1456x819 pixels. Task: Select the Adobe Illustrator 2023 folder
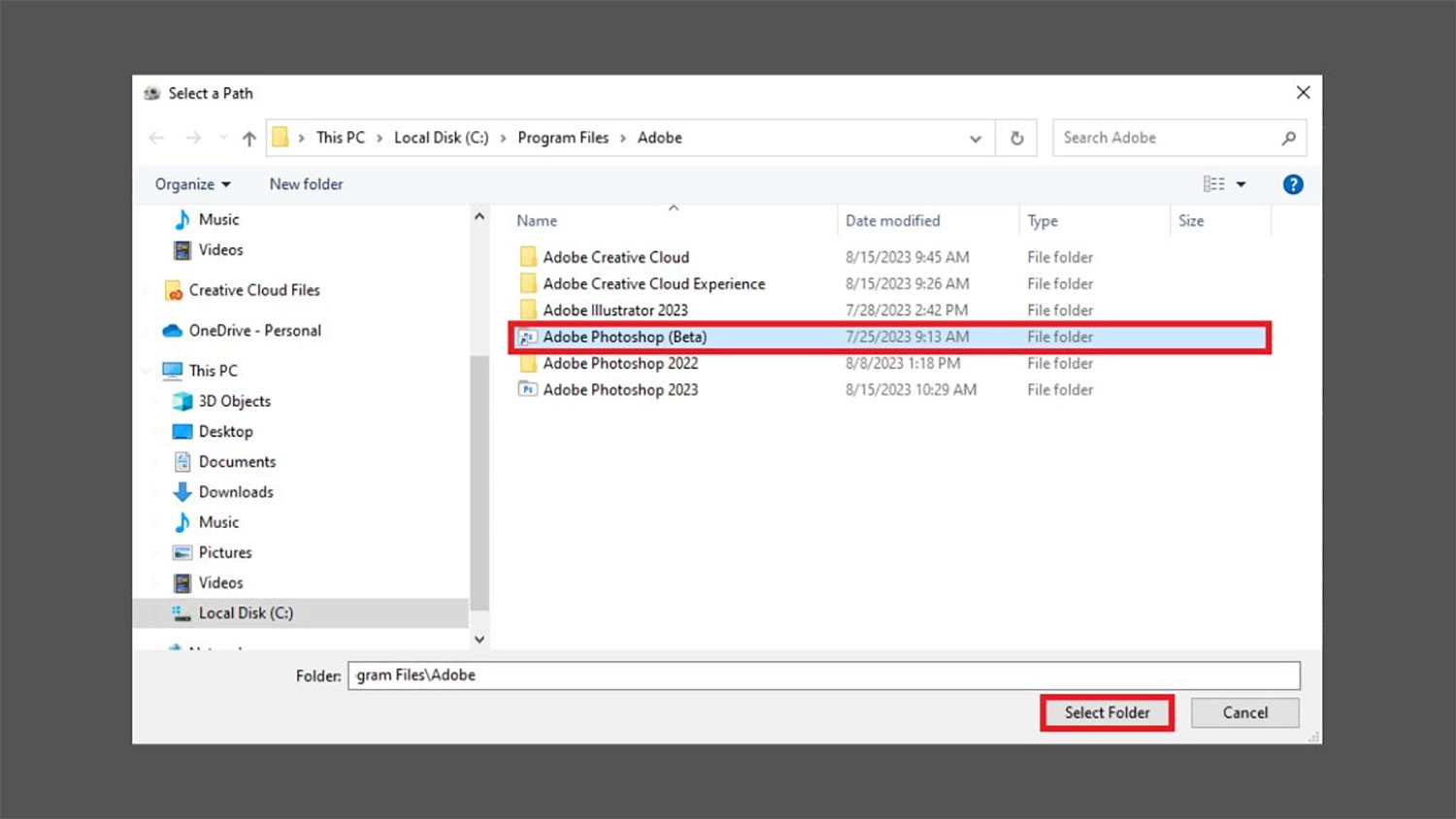(x=614, y=311)
